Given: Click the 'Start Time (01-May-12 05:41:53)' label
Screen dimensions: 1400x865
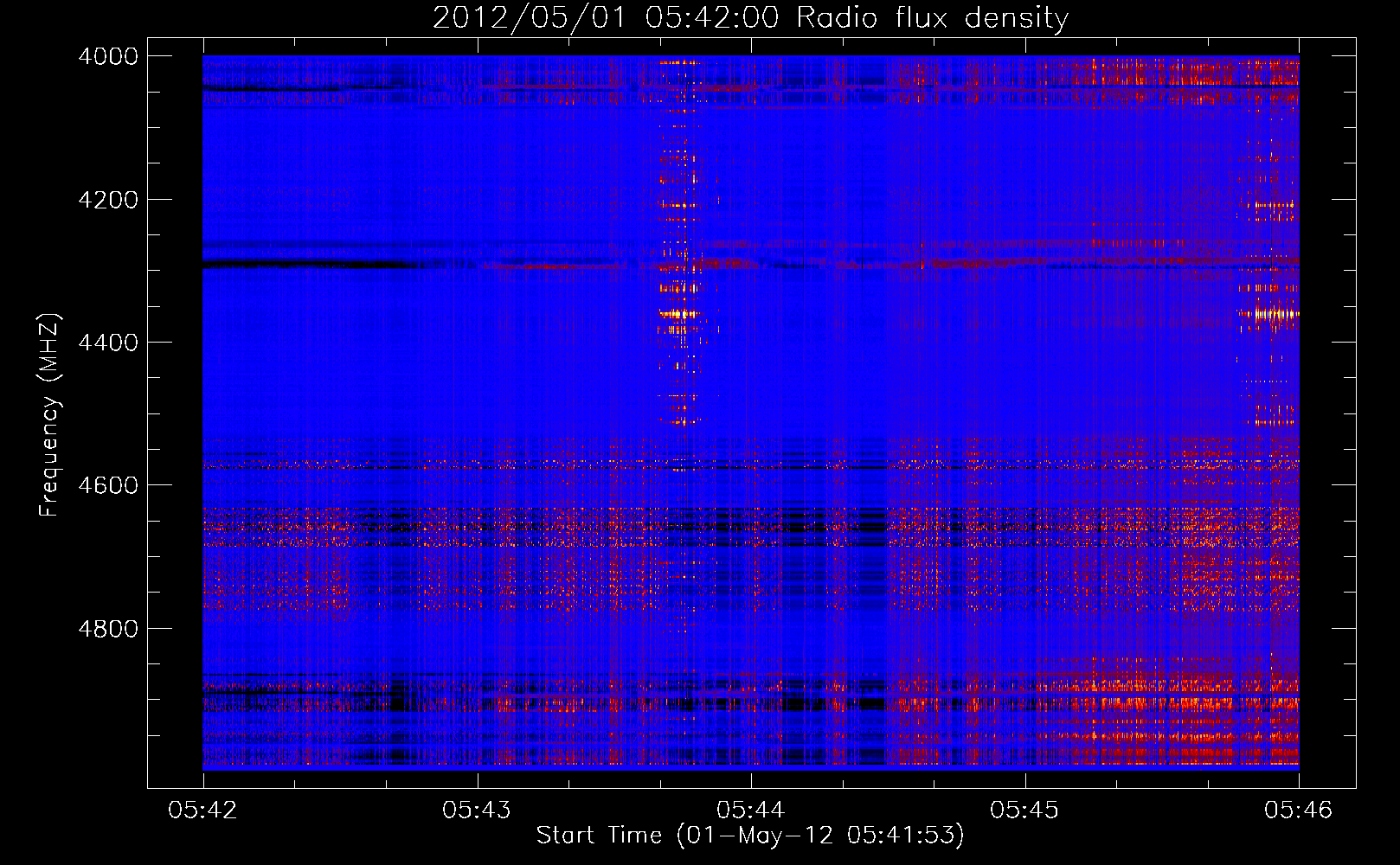Looking at the screenshot, I should (750, 836).
